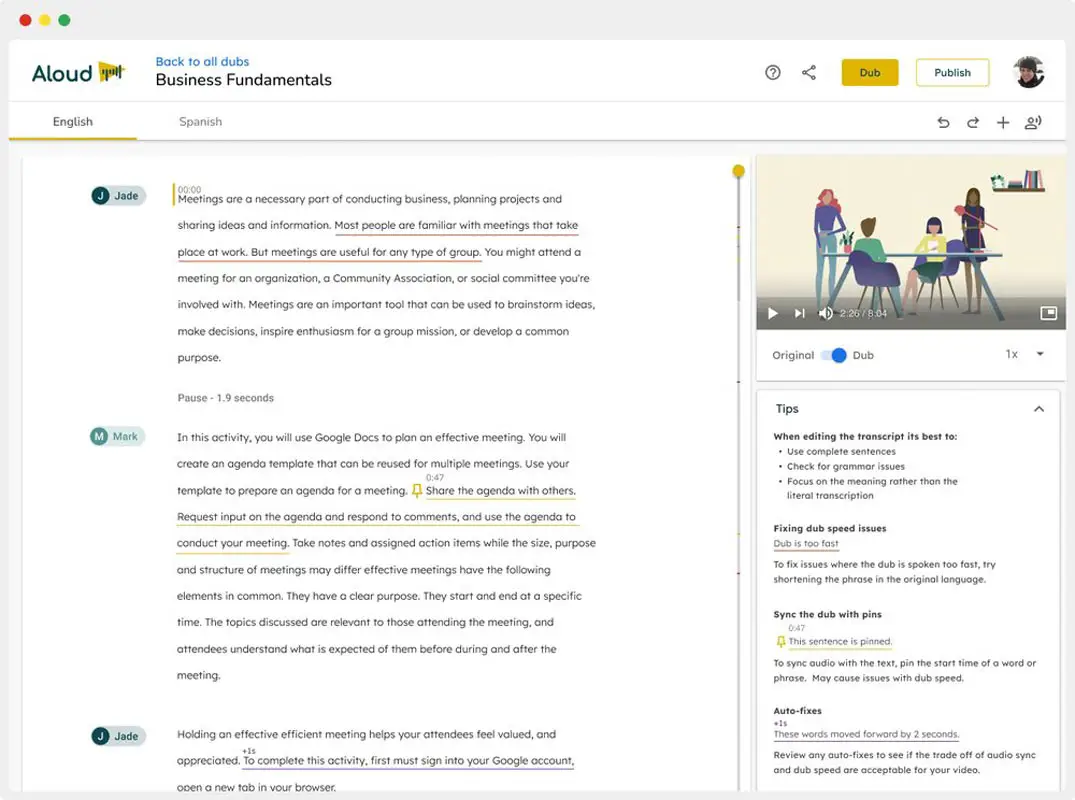Open the 1x playback speed dropdown
Screen dimensions: 1075x800
1025,354
